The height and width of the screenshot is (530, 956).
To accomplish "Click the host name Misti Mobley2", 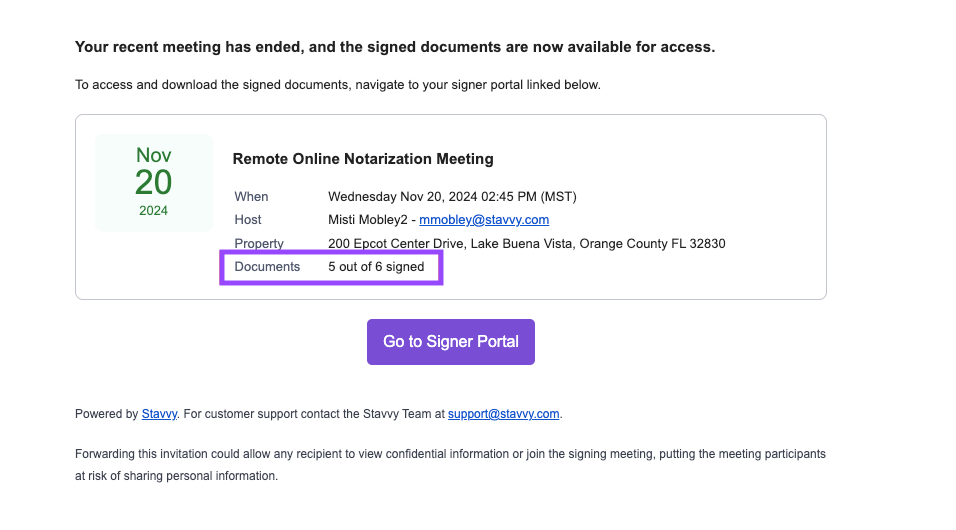I will click(368, 220).
